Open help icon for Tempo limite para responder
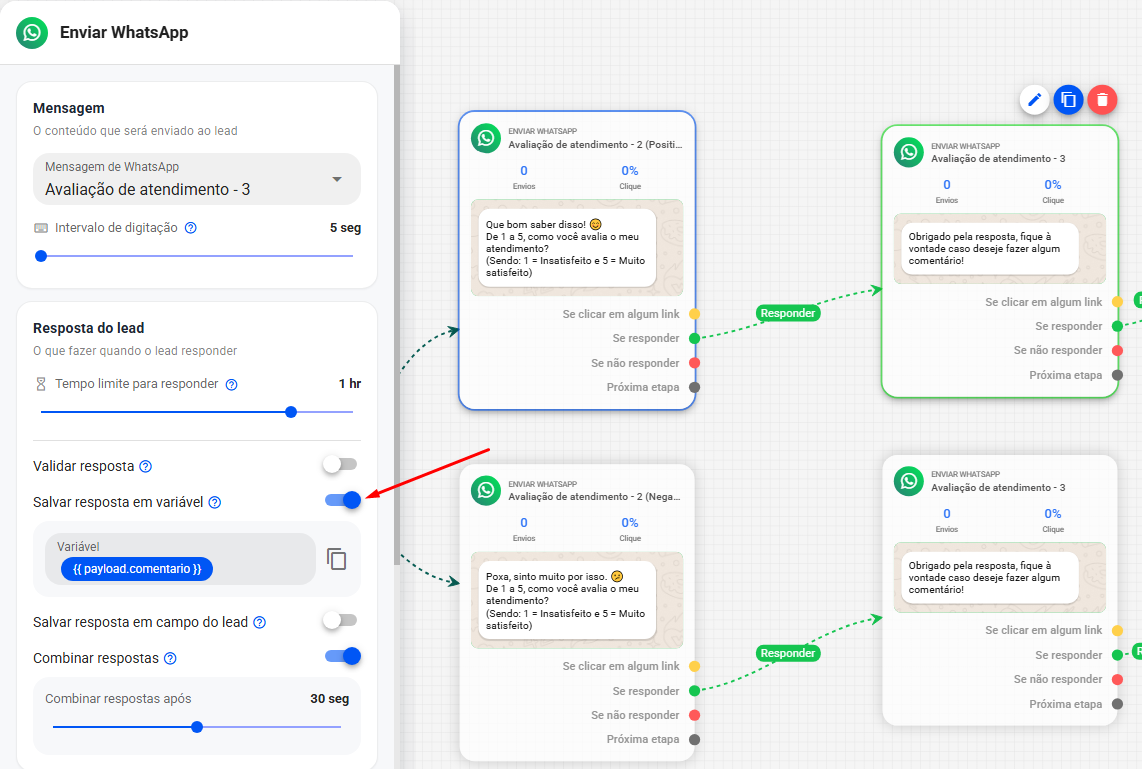The width and height of the screenshot is (1142, 769). [x=232, y=384]
